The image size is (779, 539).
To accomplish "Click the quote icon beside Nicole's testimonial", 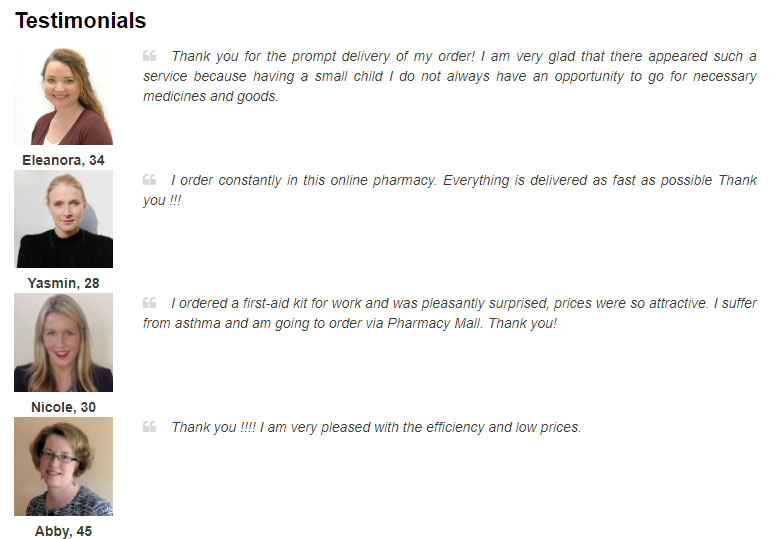I will (150, 303).
